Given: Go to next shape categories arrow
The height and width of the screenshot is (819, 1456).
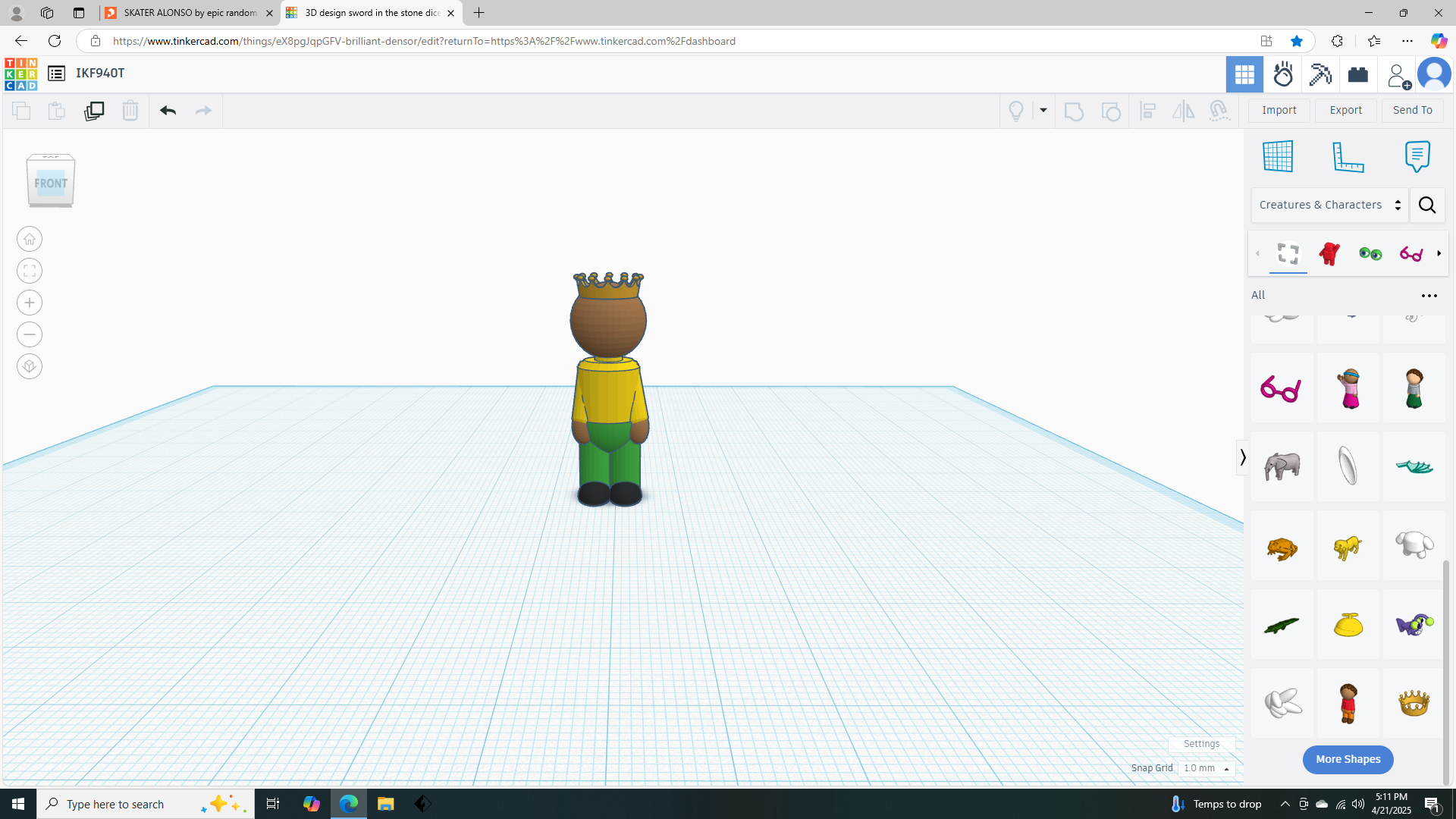Looking at the screenshot, I should click(x=1439, y=254).
